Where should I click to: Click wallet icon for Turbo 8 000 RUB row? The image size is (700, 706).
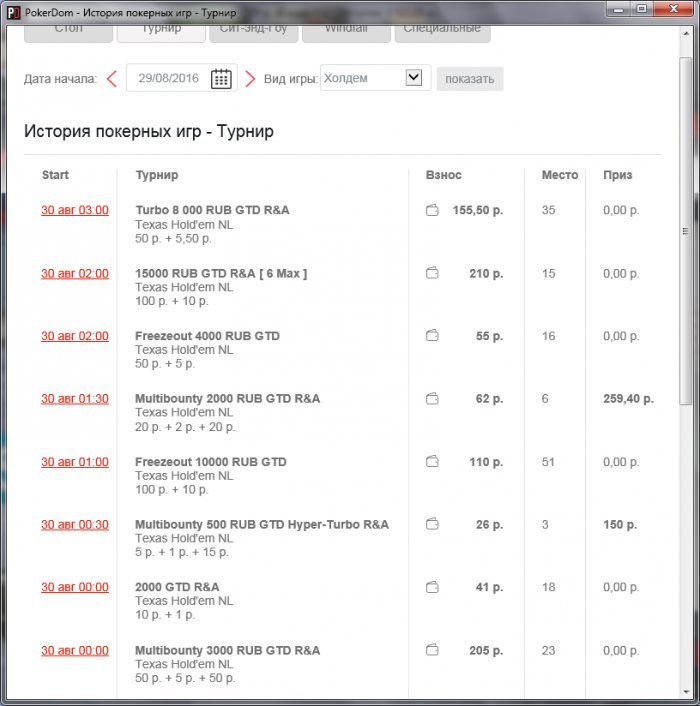pyautogui.click(x=432, y=210)
